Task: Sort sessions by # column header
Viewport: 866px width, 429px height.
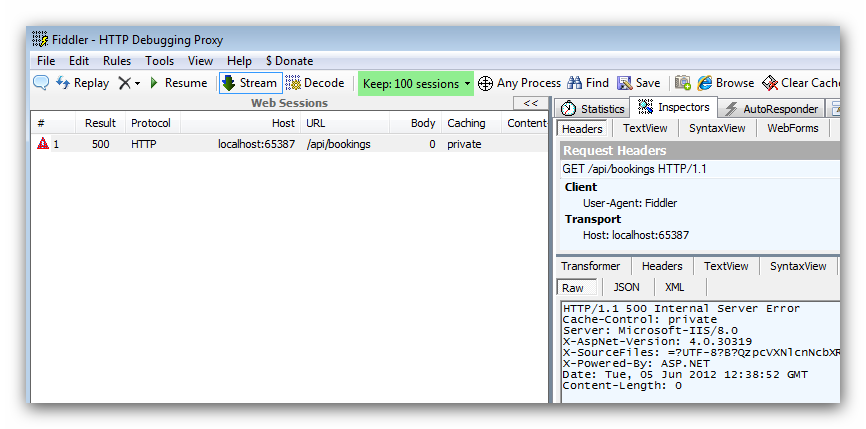Action: pyautogui.click(x=53, y=123)
